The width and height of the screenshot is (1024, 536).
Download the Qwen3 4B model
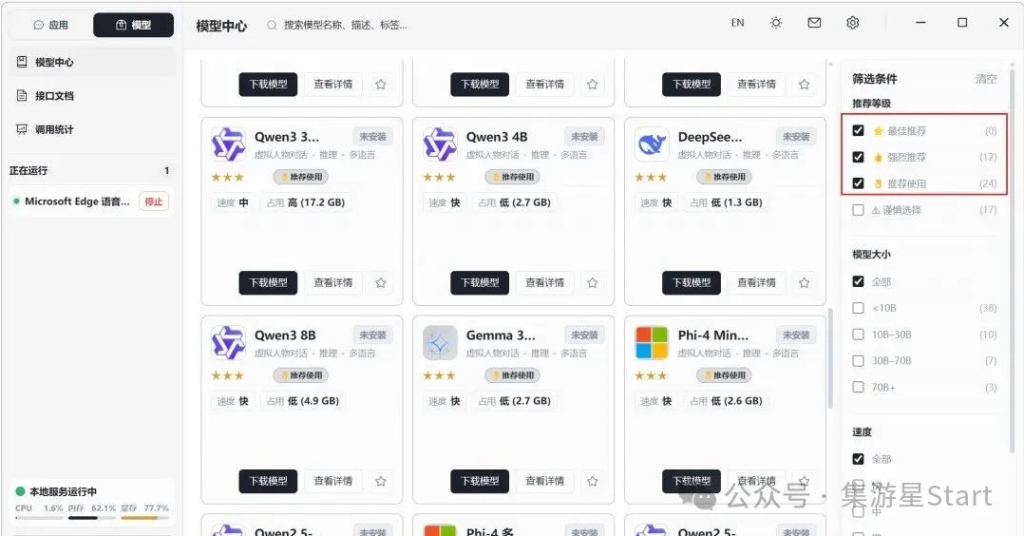[x=479, y=283]
